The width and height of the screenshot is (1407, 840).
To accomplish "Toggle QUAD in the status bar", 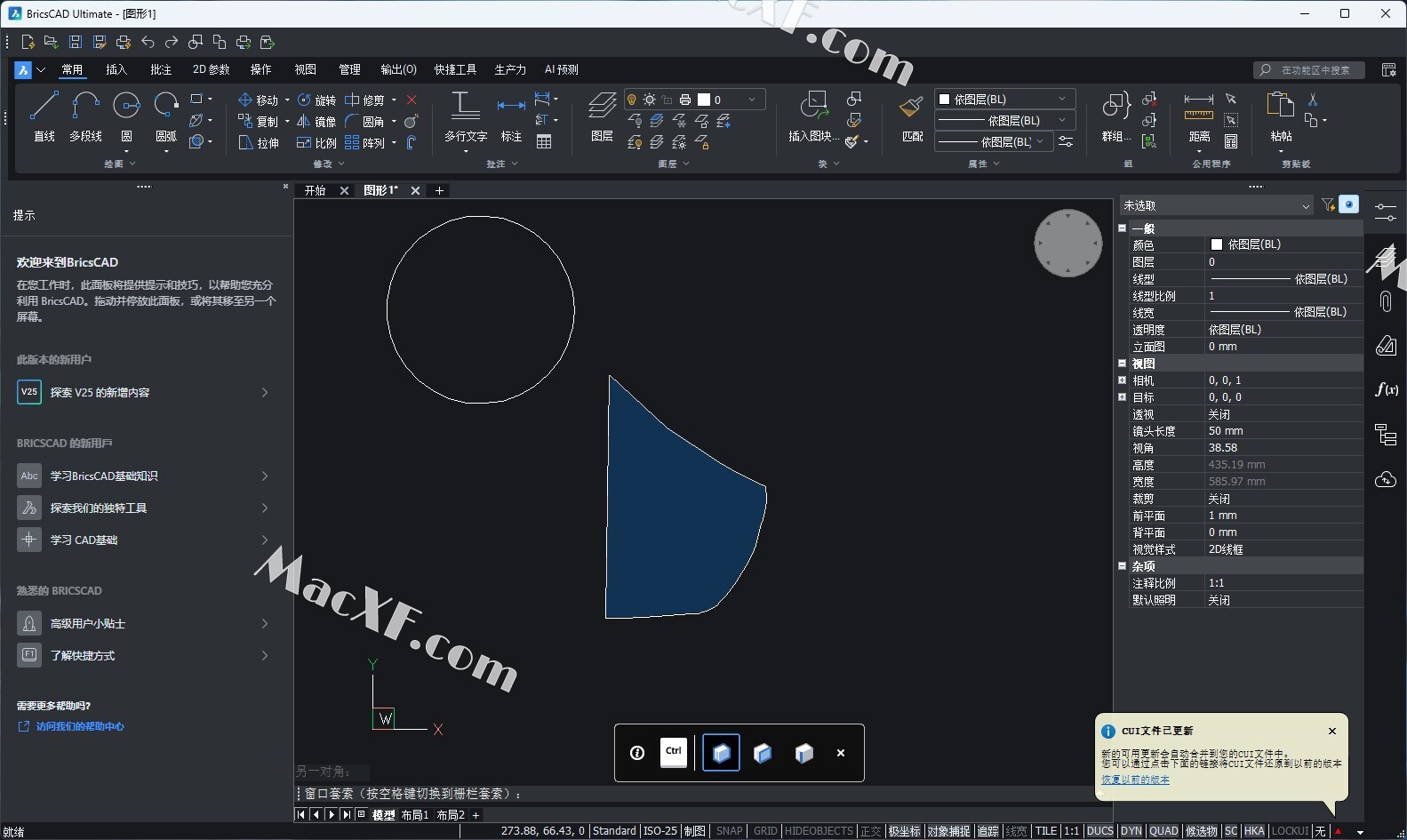I will click(x=1163, y=831).
